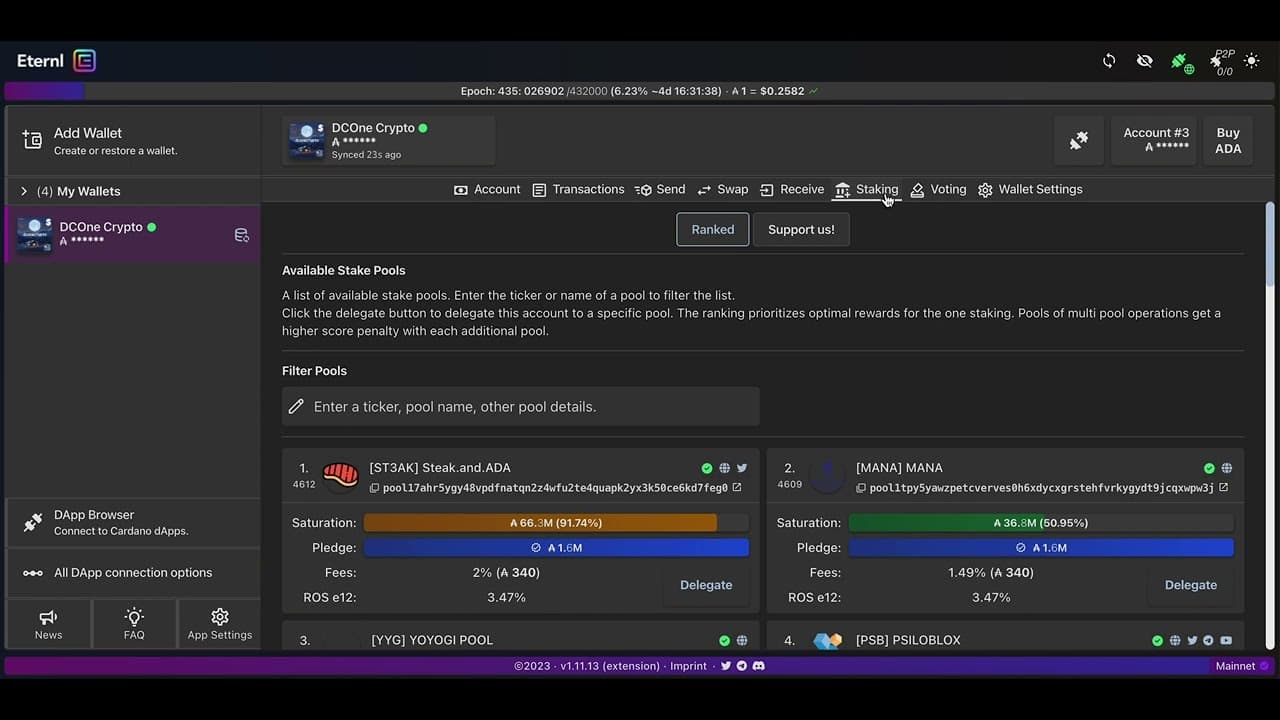The height and width of the screenshot is (720, 1280).
Task: Switch to the Account tab
Action: point(487,189)
